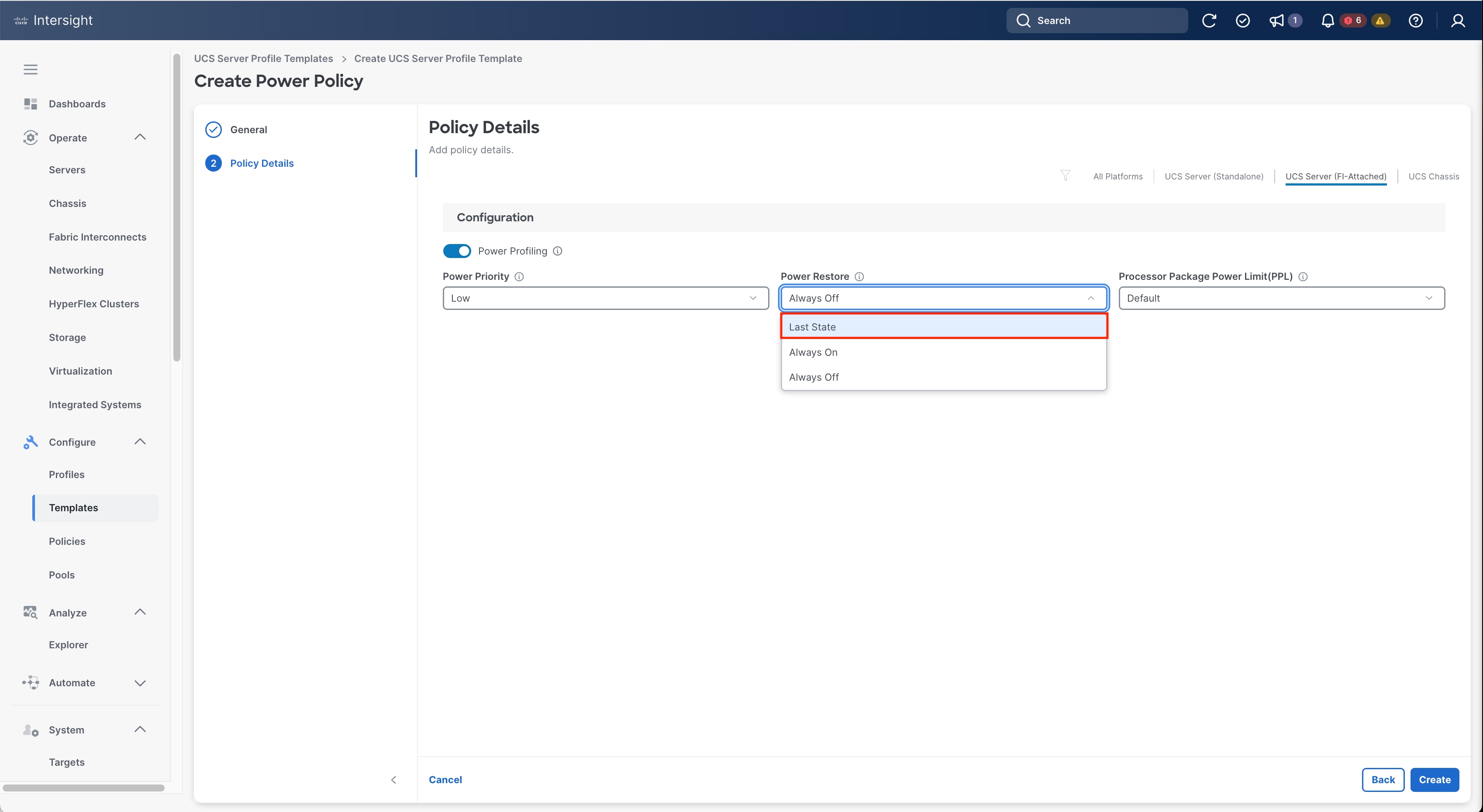Turn off the Power Profiling toggle
Image resolution: width=1483 pixels, height=812 pixels.
tap(456, 251)
